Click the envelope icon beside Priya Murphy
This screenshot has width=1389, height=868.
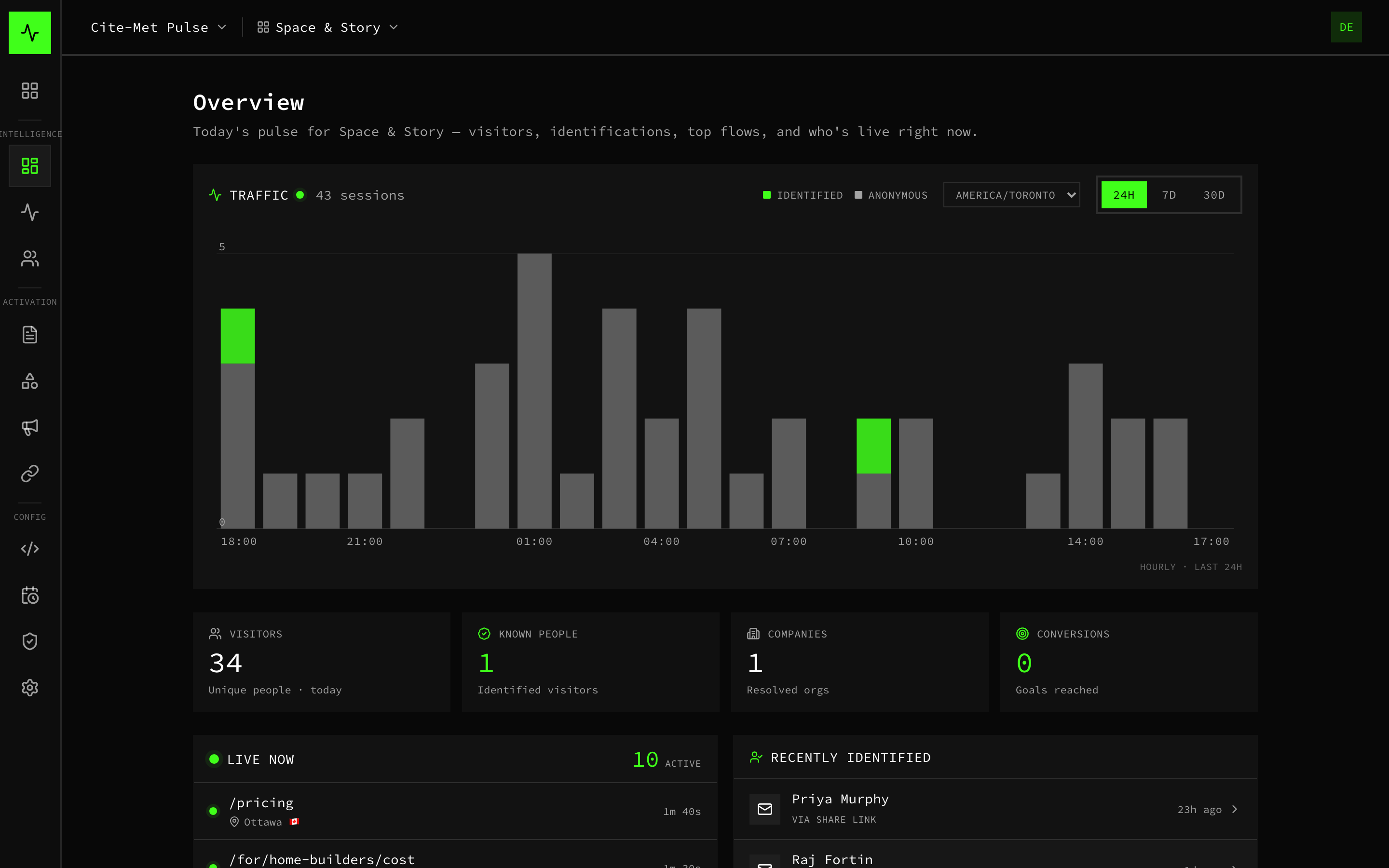764,809
